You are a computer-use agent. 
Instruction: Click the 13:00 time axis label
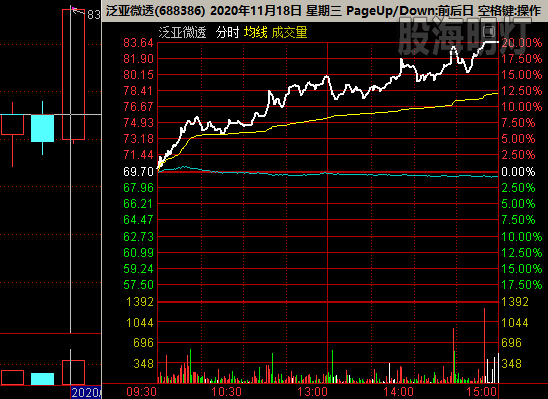point(312,392)
